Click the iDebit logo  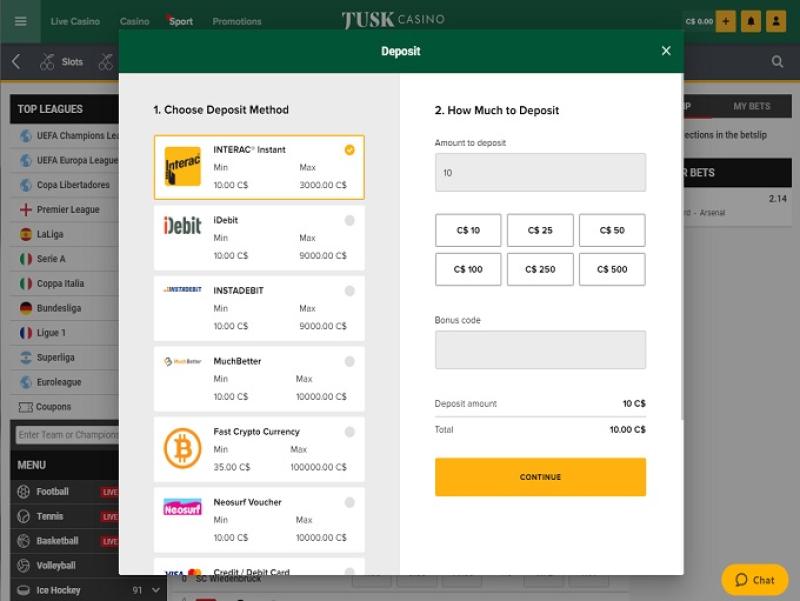tap(182, 225)
